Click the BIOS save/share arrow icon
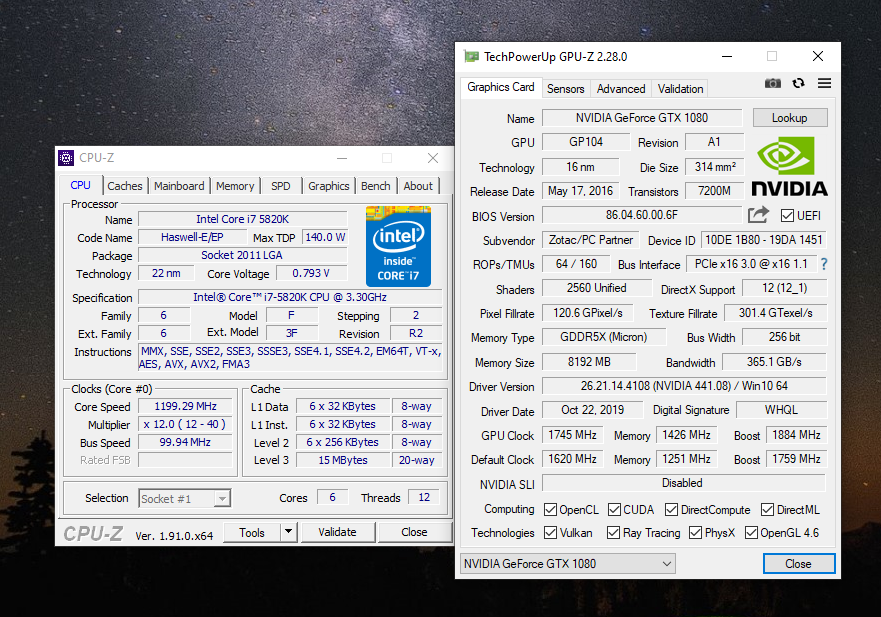This screenshot has width=881, height=617. [x=758, y=215]
